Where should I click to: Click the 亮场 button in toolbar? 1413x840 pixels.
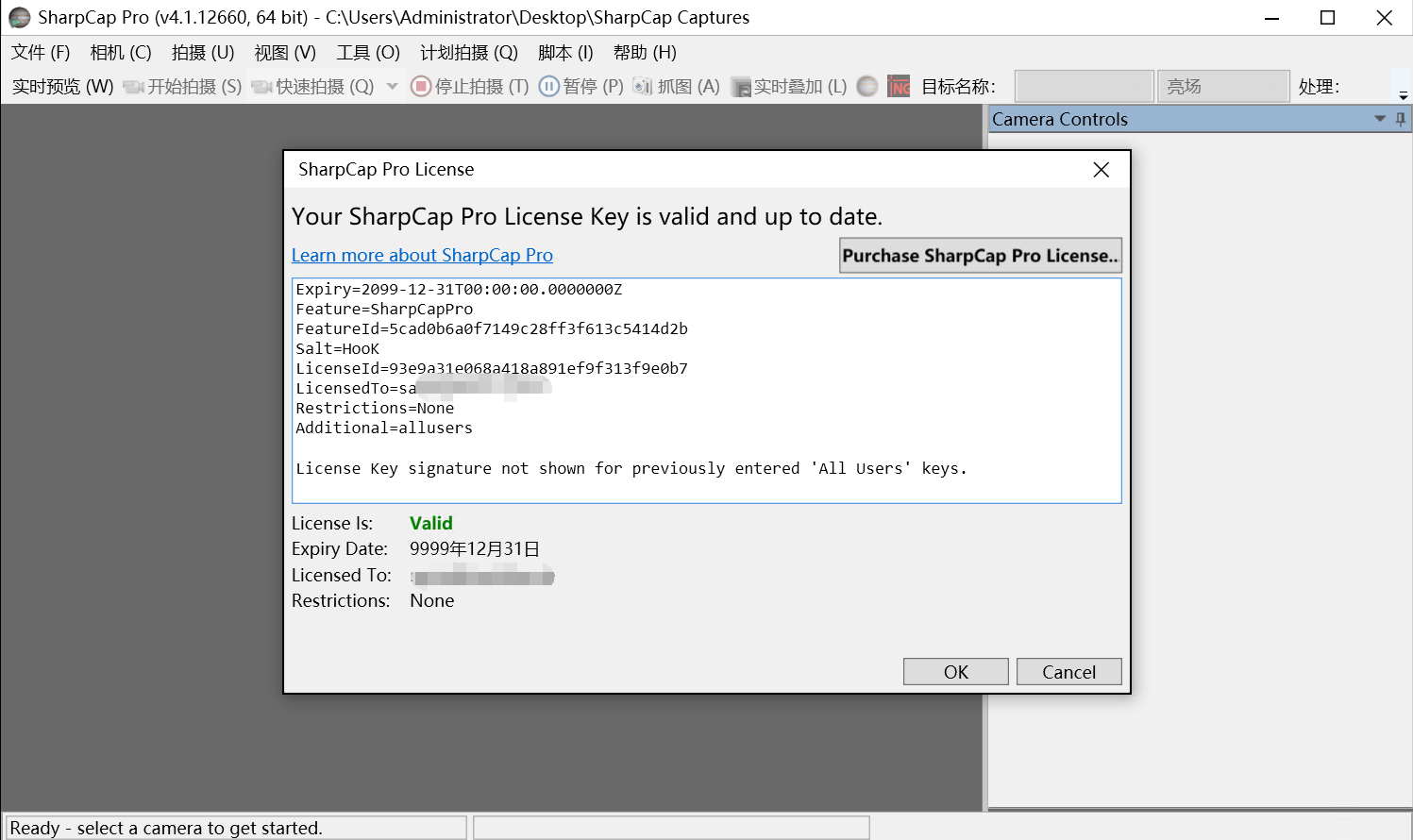point(1223,87)
